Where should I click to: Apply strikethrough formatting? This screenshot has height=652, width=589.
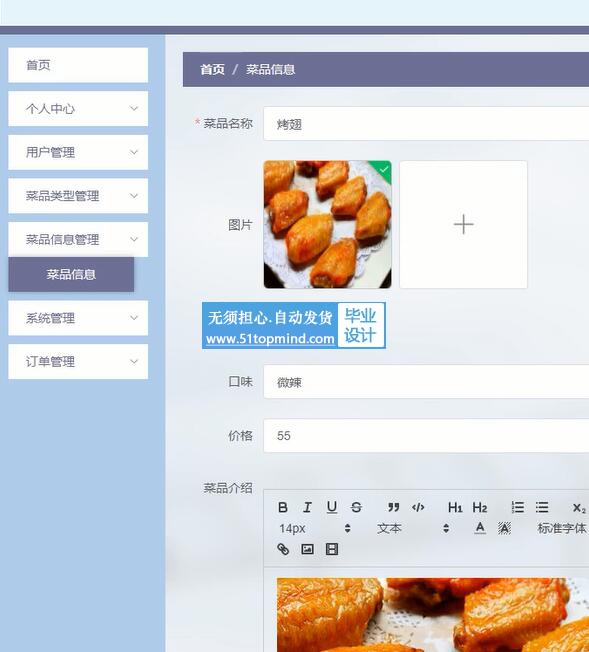click(356, 507)
